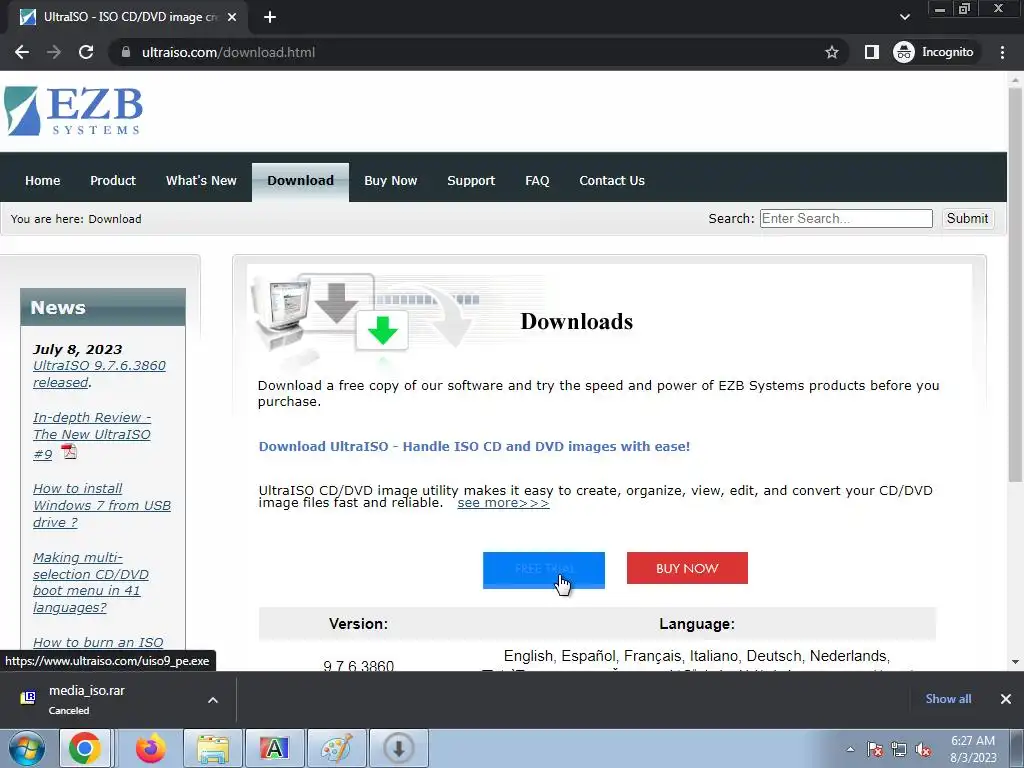Click the scrollbar down arrow
1024x768 pixels.
(1015, 662)
